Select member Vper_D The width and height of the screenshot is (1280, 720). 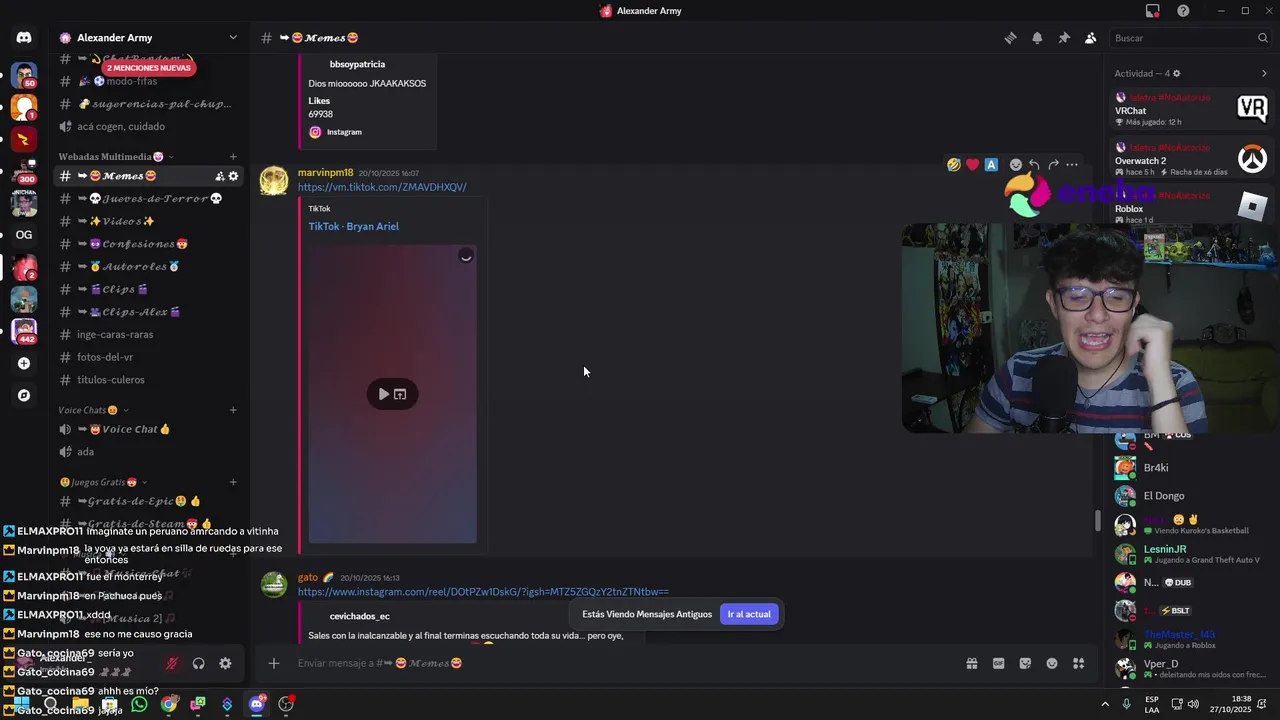coord(1191,668)
